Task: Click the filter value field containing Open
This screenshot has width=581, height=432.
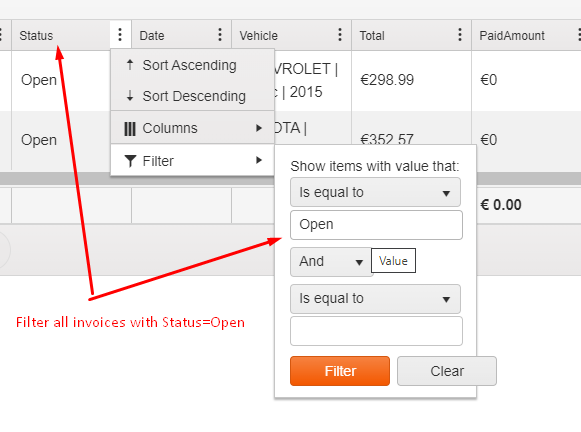Action: [376, 225]
